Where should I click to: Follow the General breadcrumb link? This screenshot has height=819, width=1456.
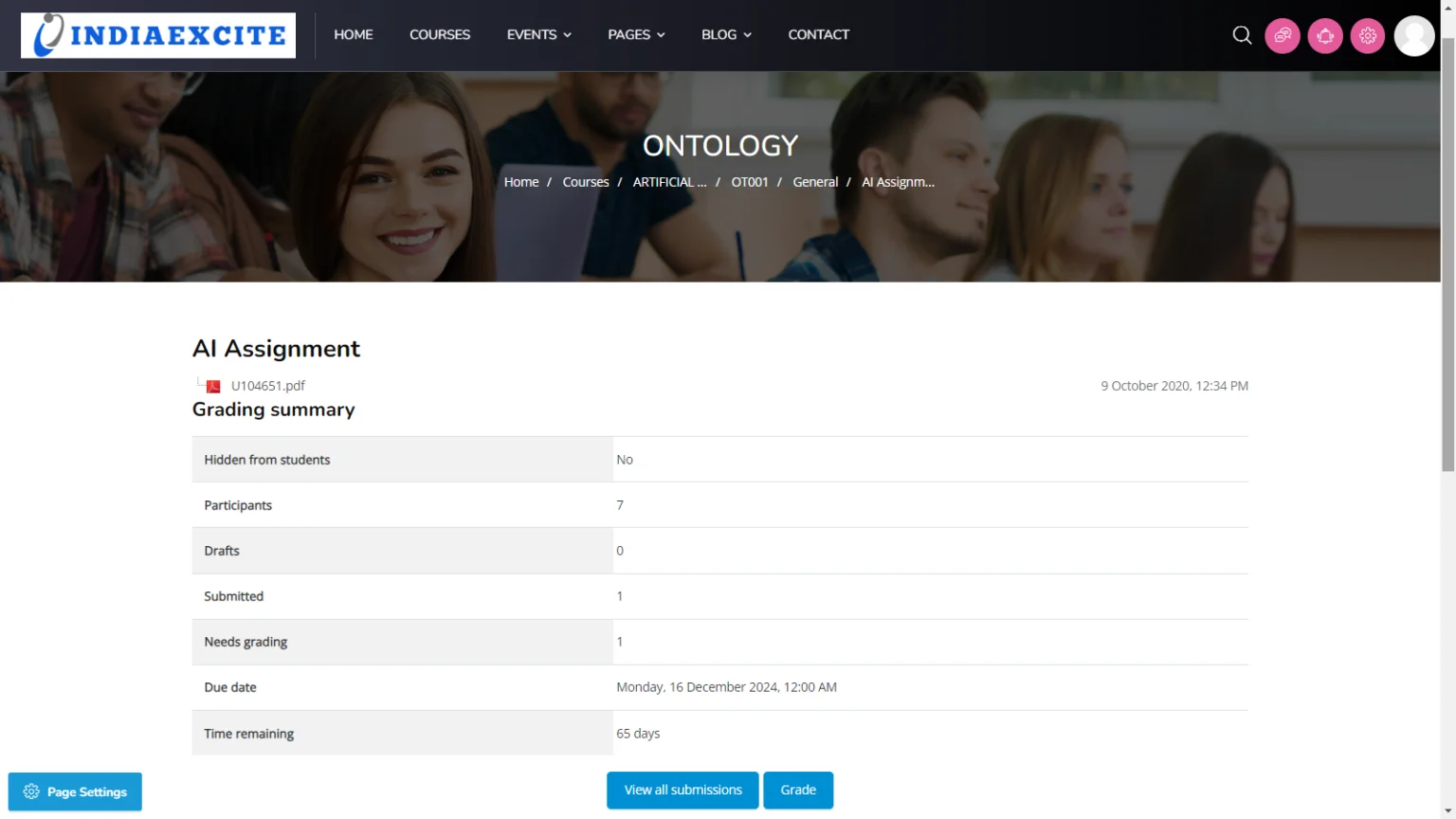(815, 182)
